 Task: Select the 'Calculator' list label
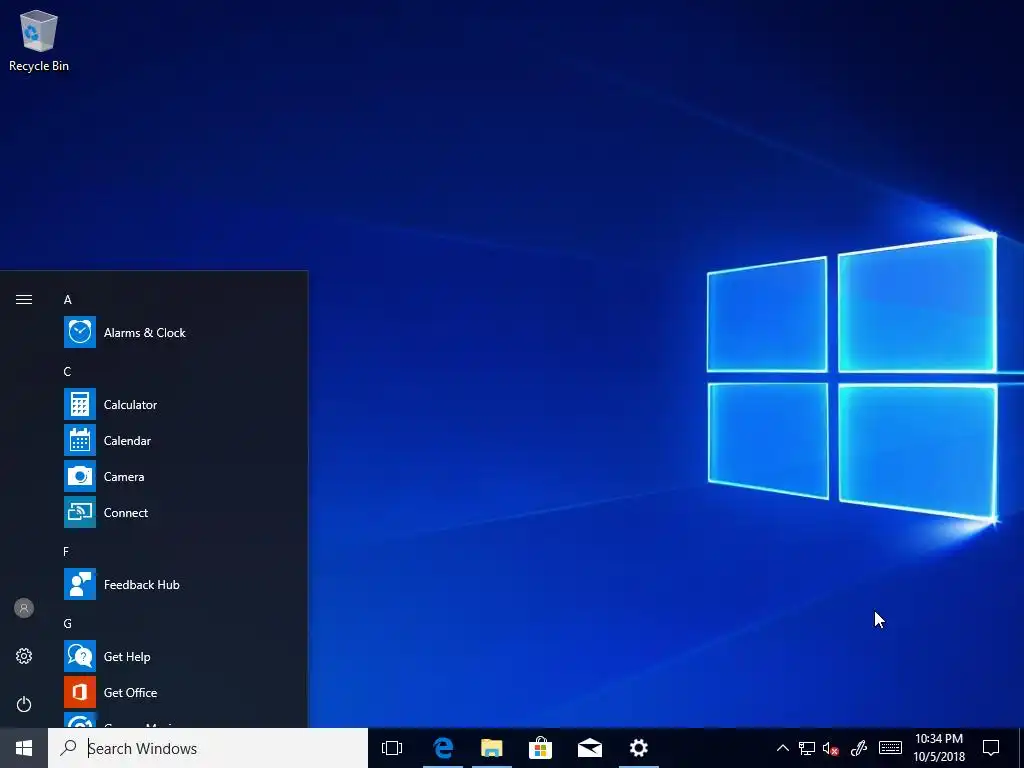(131, 404)
